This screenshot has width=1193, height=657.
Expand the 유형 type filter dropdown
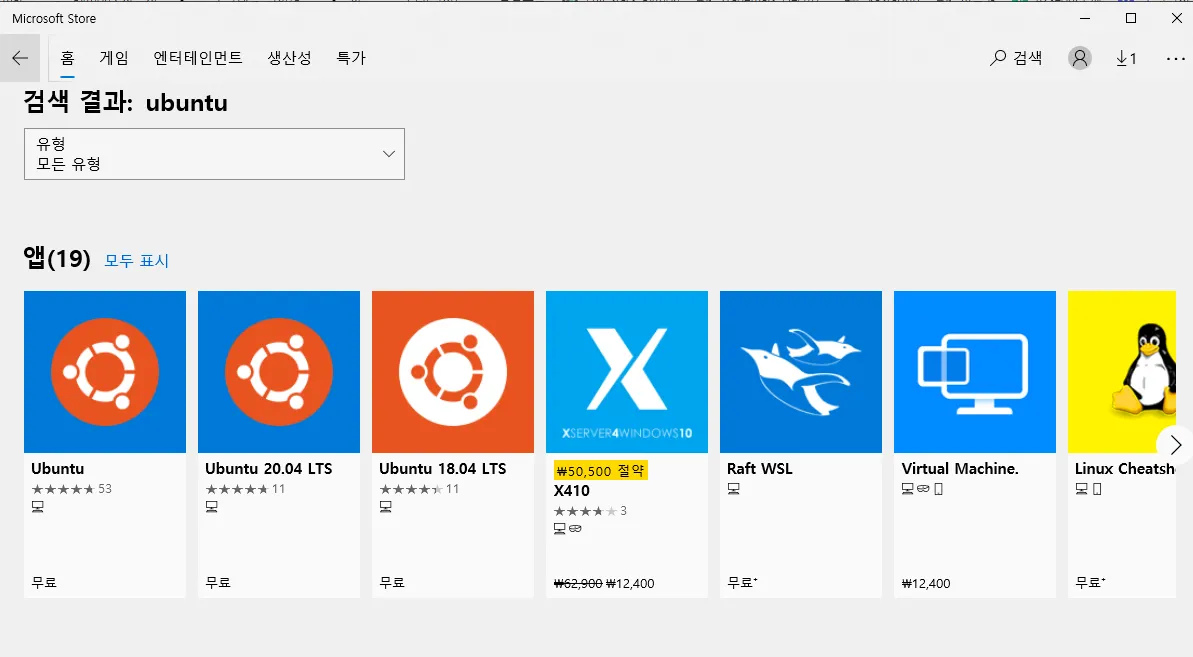(215, 154)
